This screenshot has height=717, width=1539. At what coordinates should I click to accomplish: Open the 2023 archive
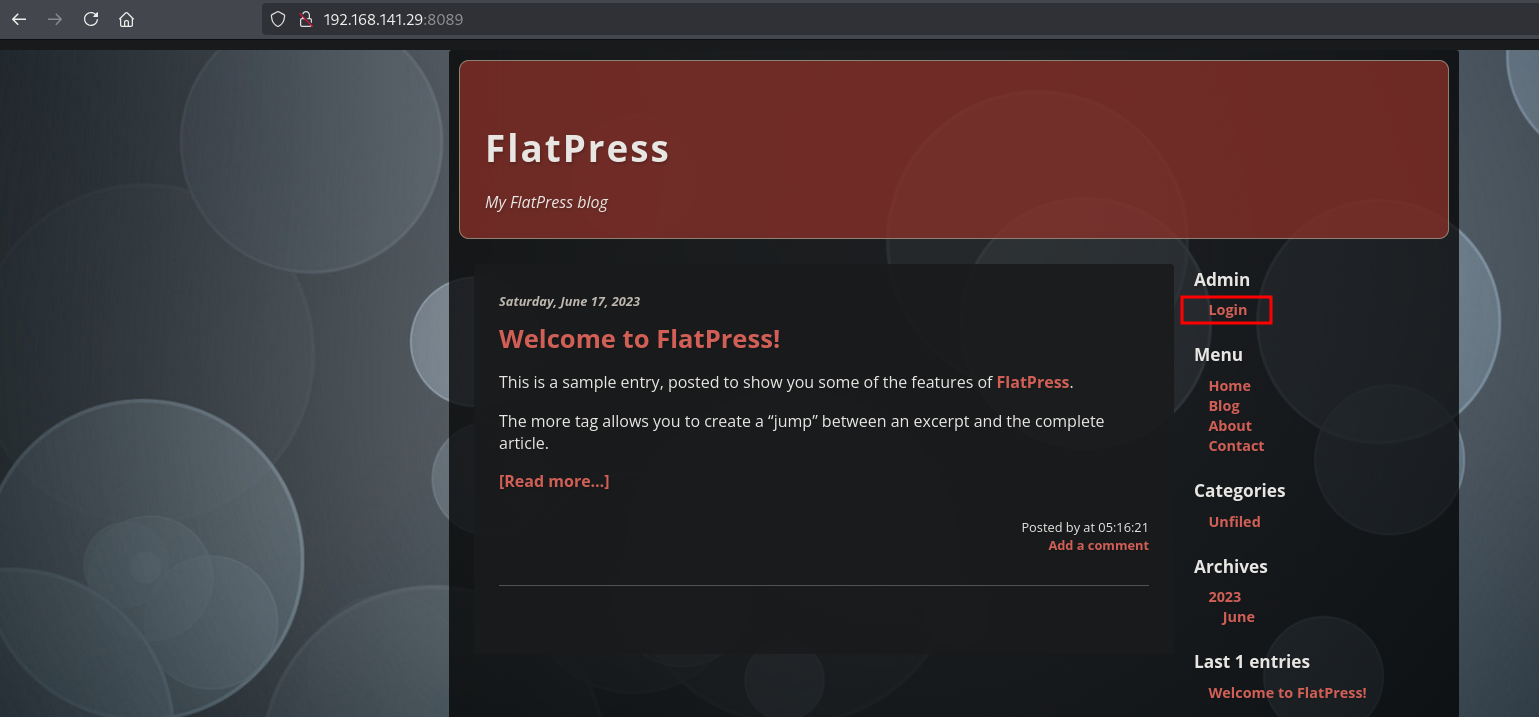[1224, 597]
